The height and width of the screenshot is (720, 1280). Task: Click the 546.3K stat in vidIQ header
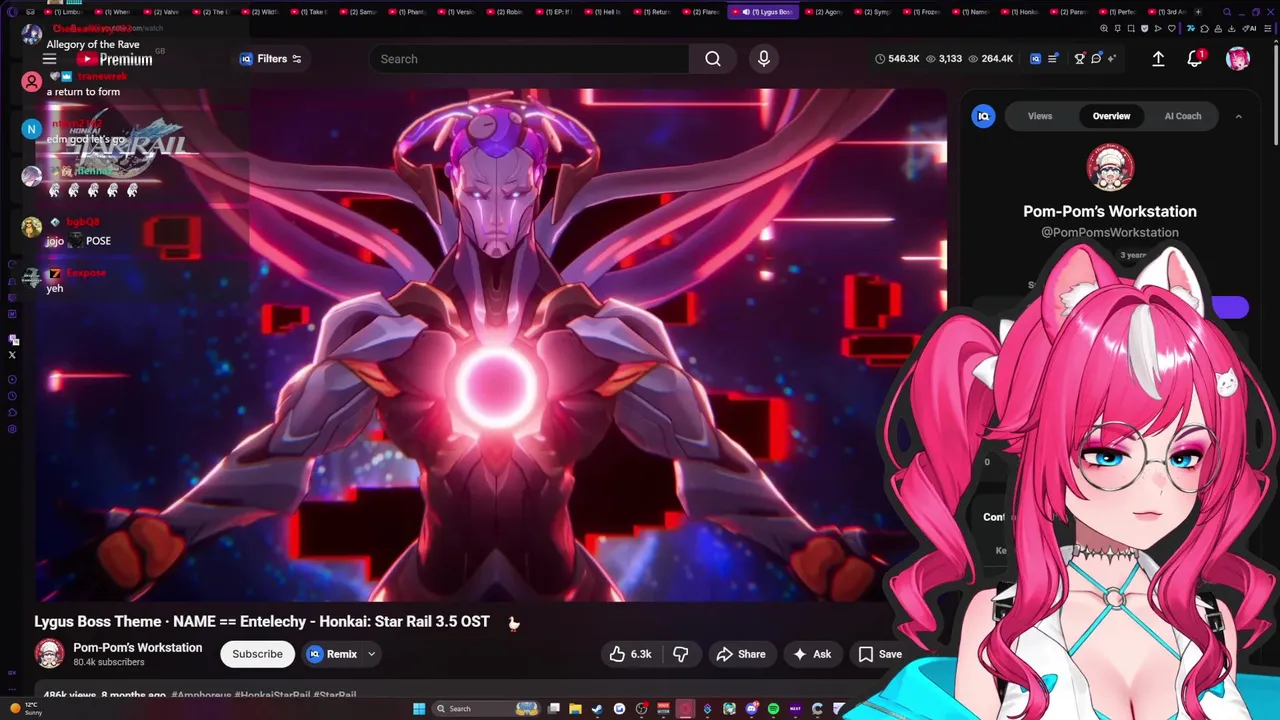coord(897,59)
